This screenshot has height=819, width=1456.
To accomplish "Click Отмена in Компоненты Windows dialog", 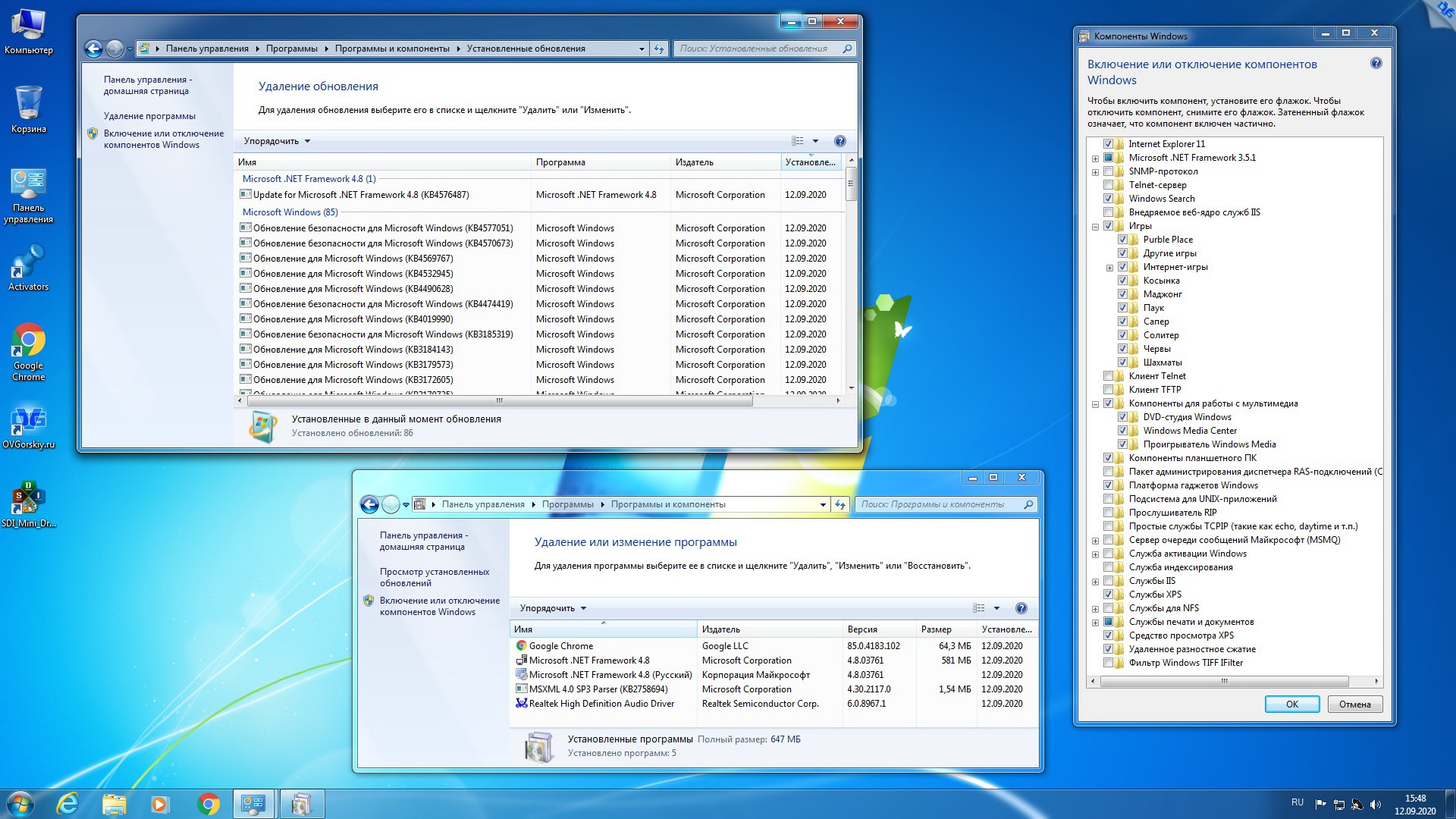I will pyautogui.click(x=1354, y=704).
